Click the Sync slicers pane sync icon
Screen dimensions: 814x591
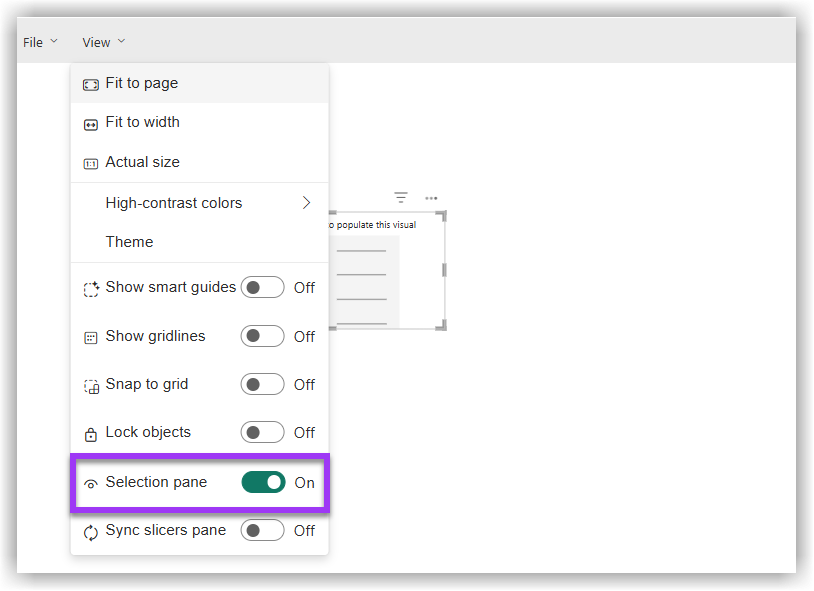(90, 531)
